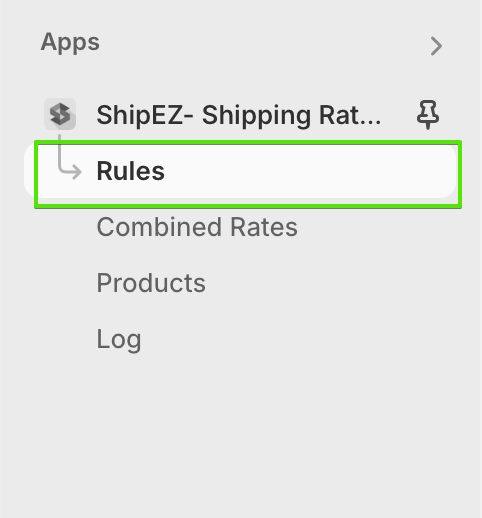Select Combined Rates under ShipEZ
Viewport: 482px width, 518px height.
click(x=197, y=227)
